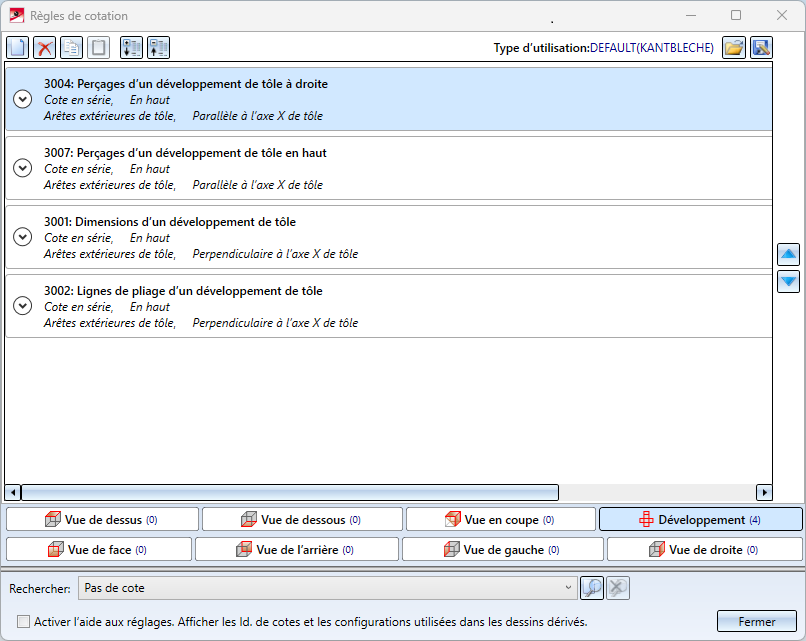
Task: Open usage type folder icon
Action: click(734, 48)
